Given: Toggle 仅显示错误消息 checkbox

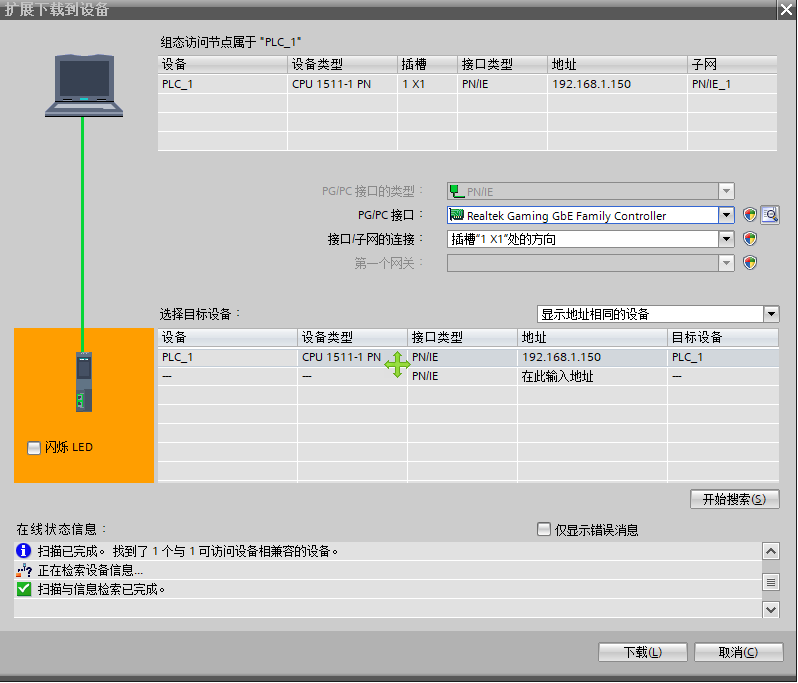Looking at the screenshot, I should (544, 529).
